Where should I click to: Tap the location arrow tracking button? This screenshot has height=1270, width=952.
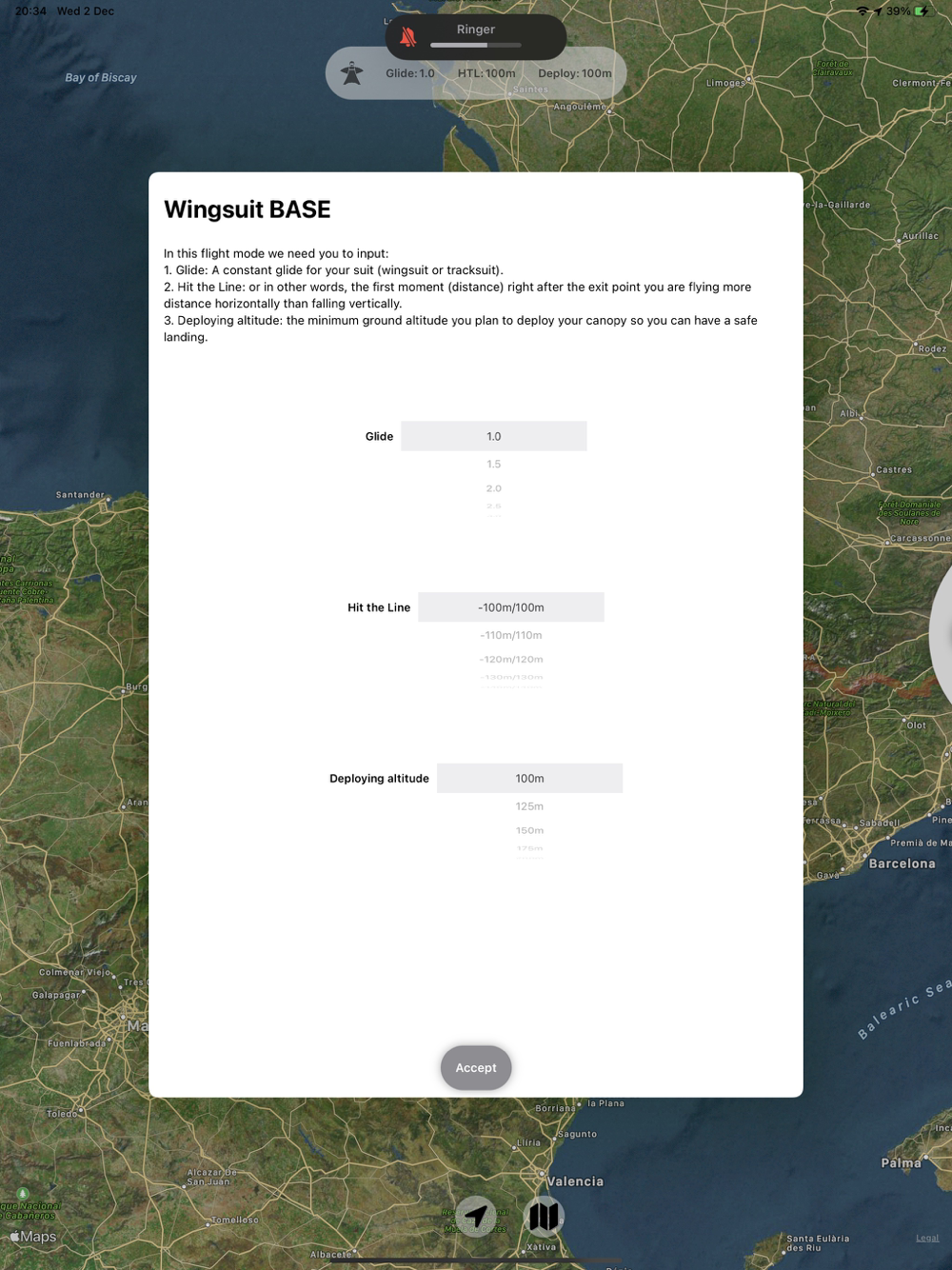tap(476, 1216)
